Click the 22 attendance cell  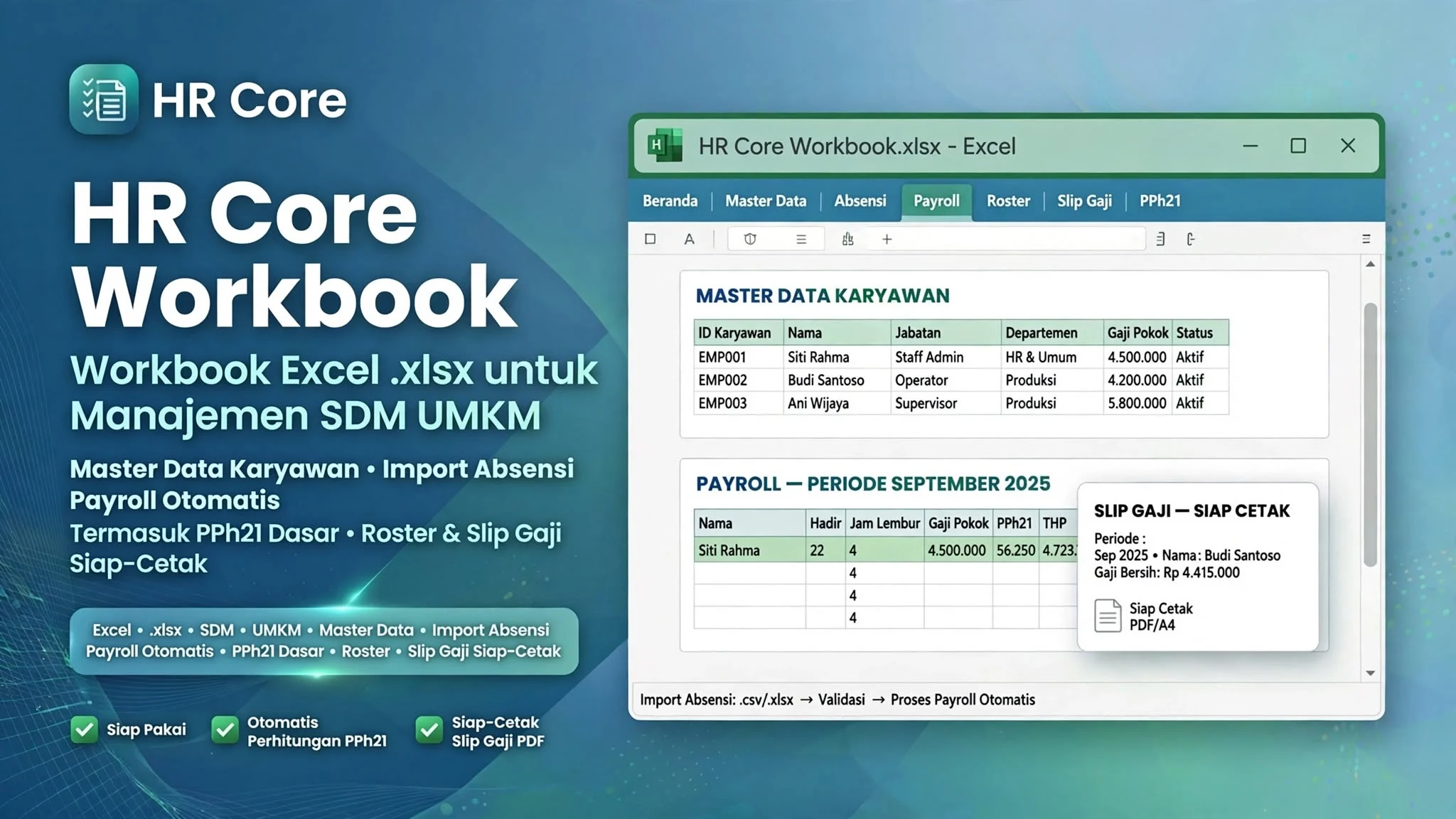pos(825,550)
